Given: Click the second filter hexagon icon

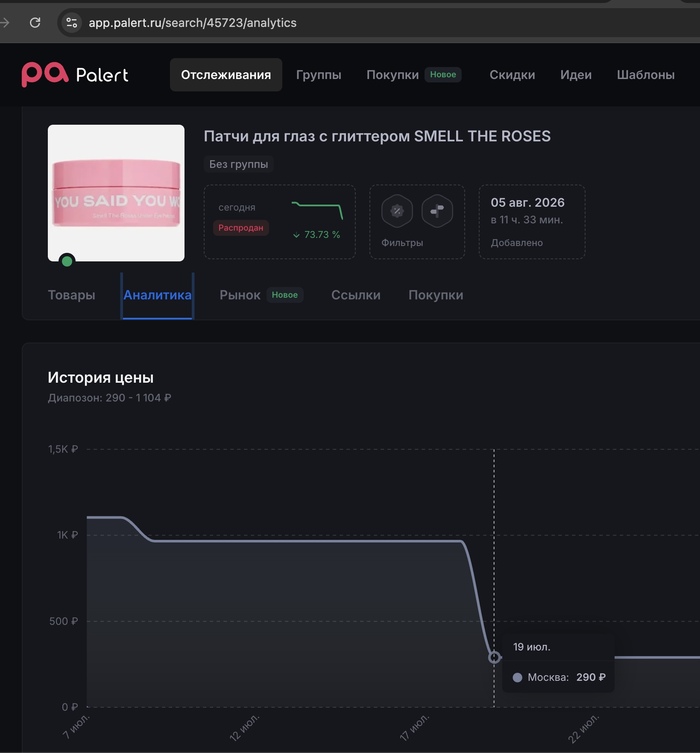Looking at the screenshot, I should [x=437, y=211].
